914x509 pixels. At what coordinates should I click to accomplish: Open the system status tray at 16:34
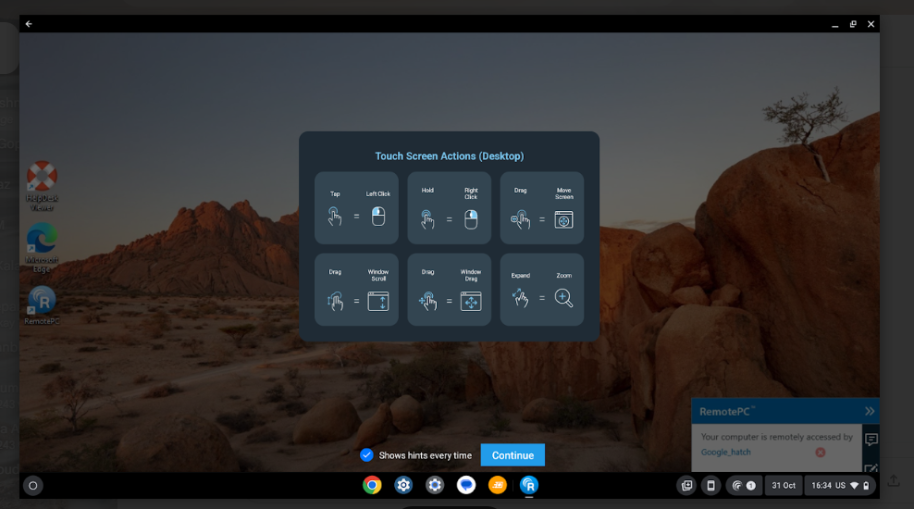(x=839, y=485)
